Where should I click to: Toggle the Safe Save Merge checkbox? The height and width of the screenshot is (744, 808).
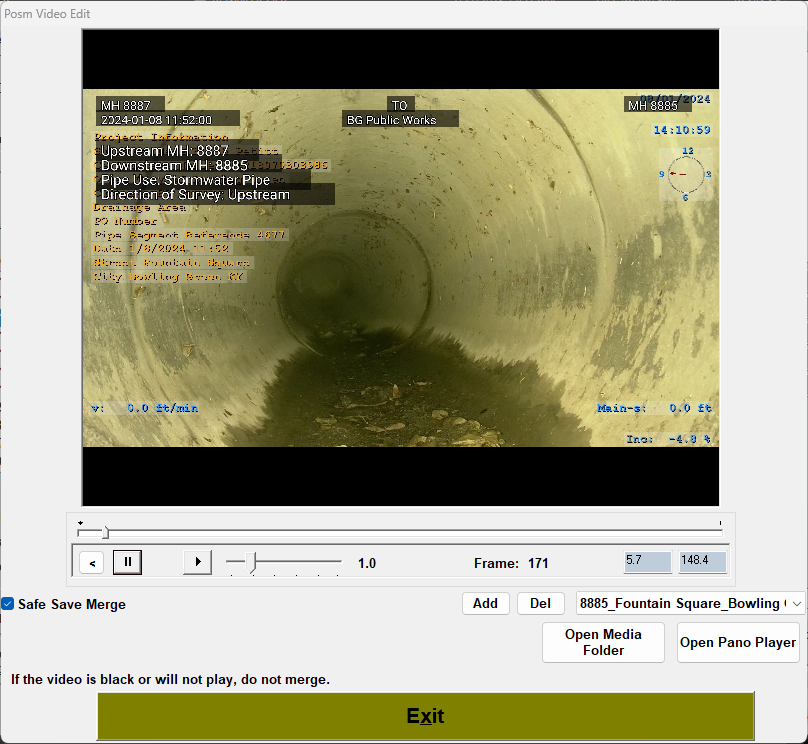click(x=8, y=604)
